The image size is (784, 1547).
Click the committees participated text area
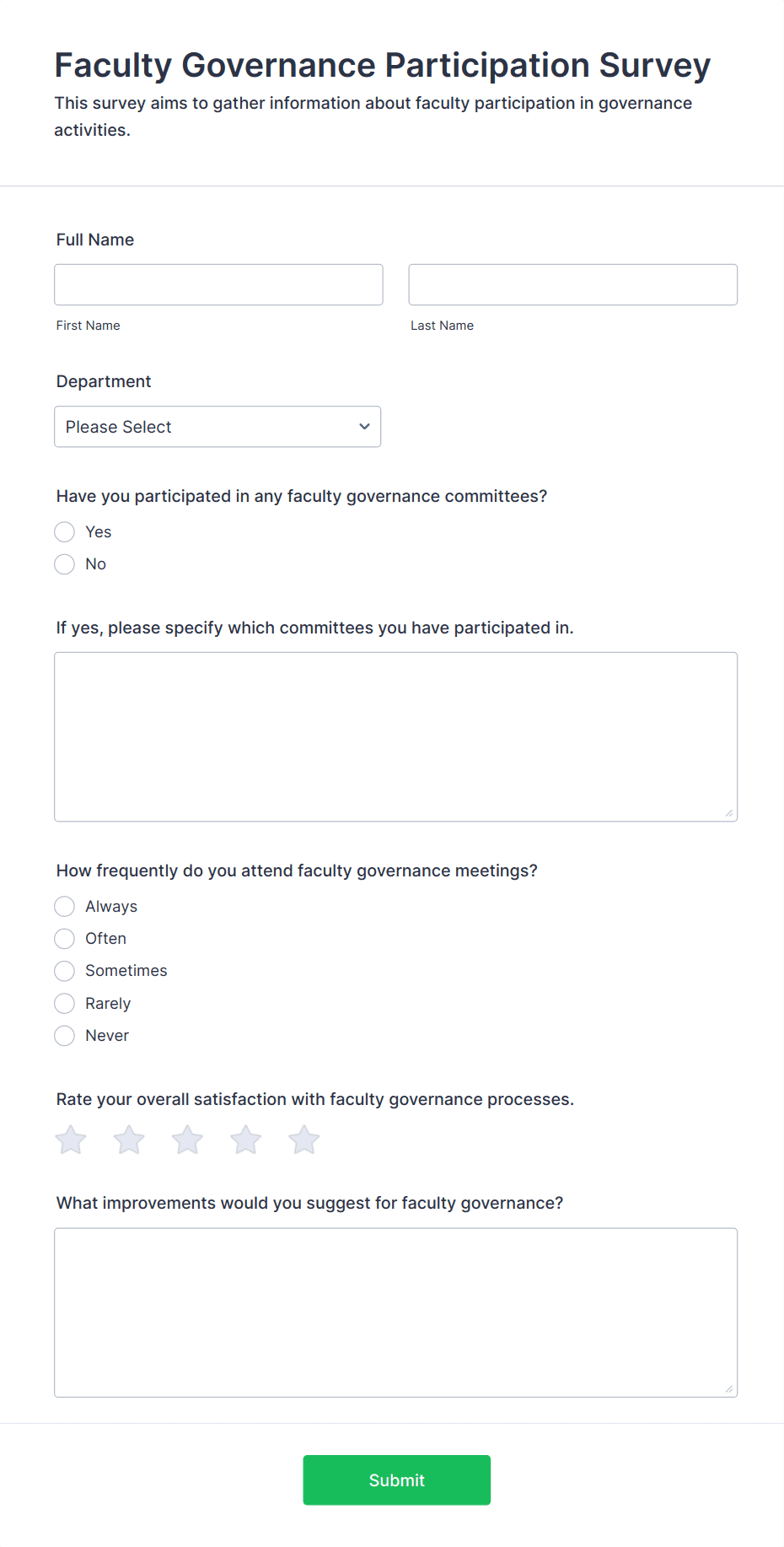click(x=395, y=736)
